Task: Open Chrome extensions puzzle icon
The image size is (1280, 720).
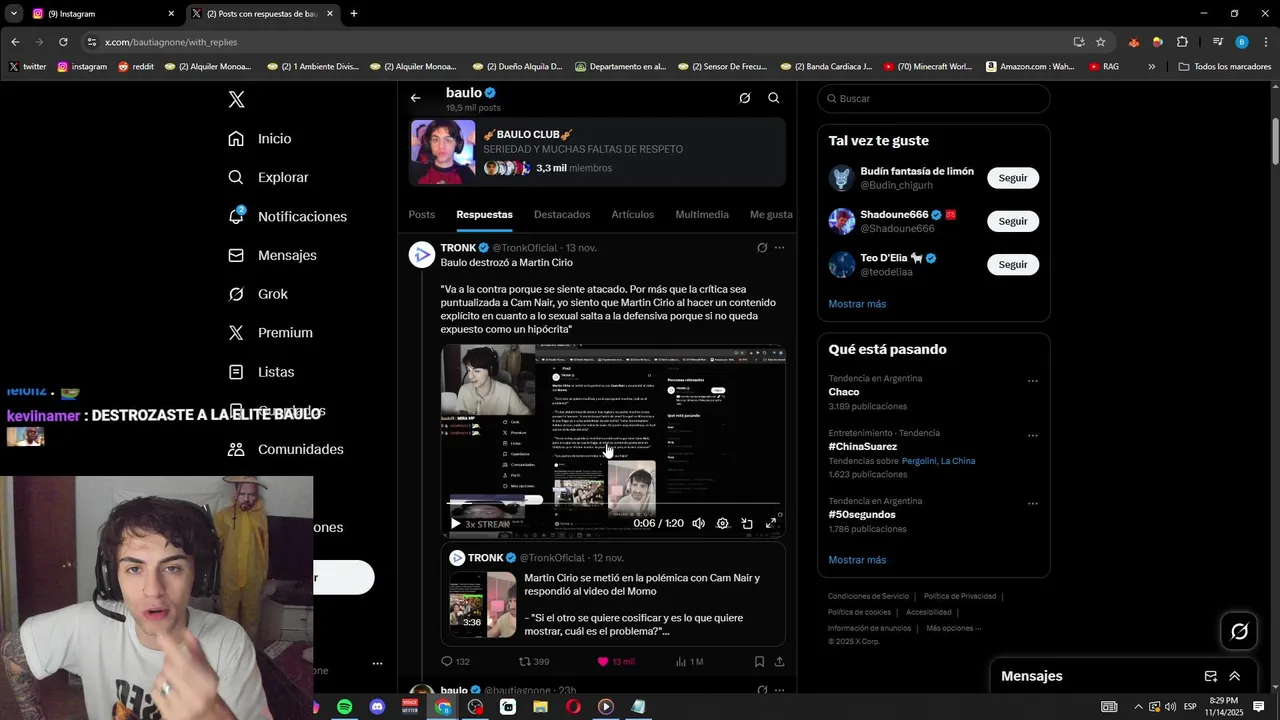Action: [x=1182, y=42]
